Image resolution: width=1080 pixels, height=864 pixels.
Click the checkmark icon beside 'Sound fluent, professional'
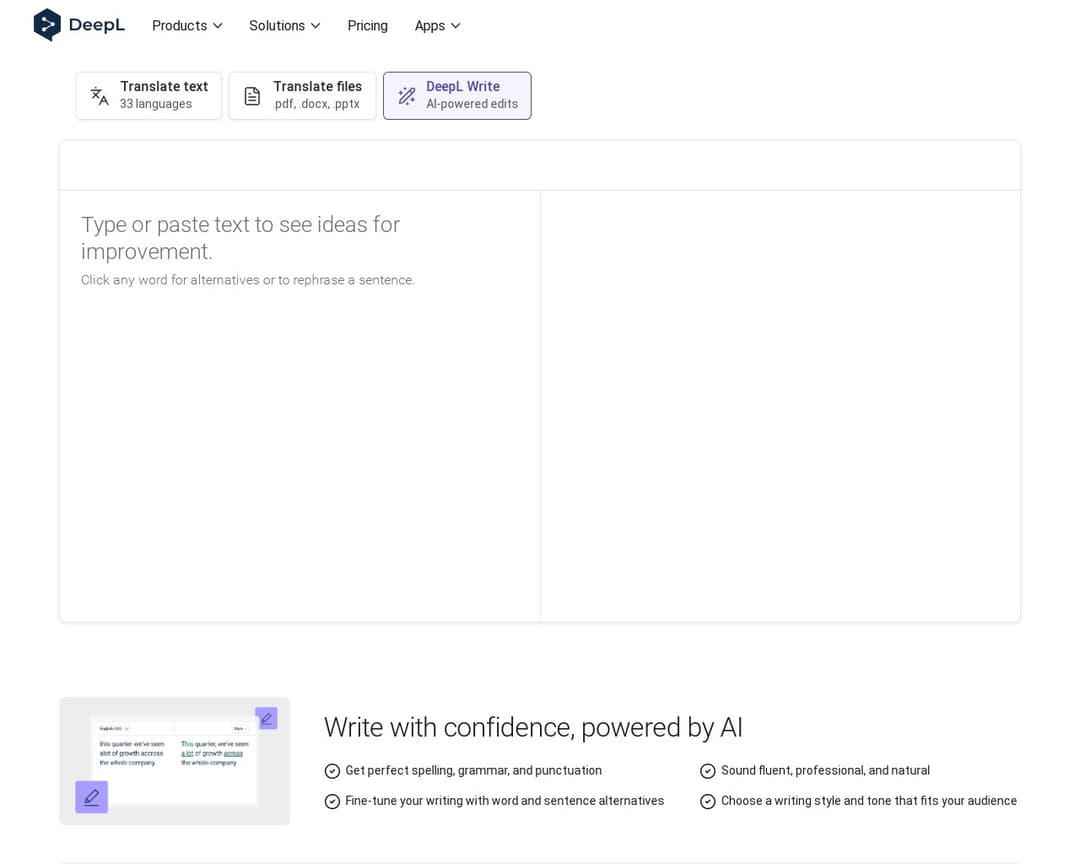point(708,771)
